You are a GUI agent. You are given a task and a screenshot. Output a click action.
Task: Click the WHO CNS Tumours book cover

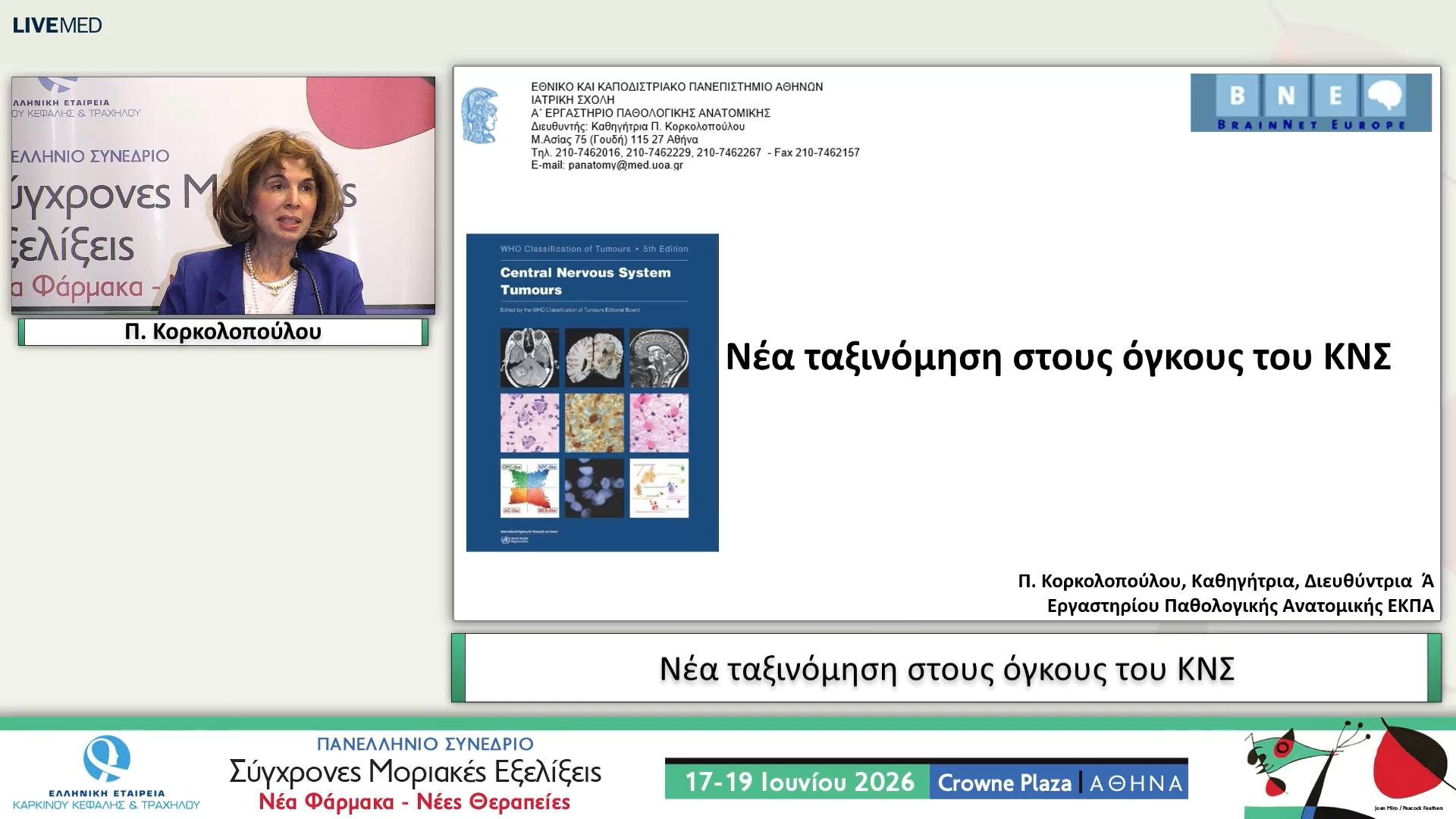592,392
